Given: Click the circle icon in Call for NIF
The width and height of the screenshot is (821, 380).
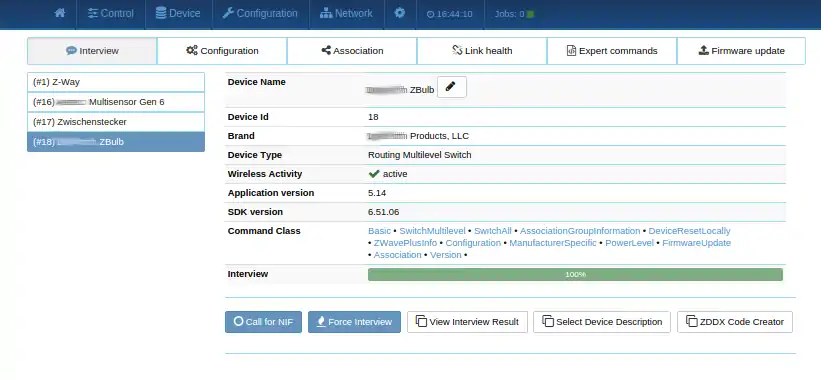Looking at the screenshot, I should pos(238,321).
